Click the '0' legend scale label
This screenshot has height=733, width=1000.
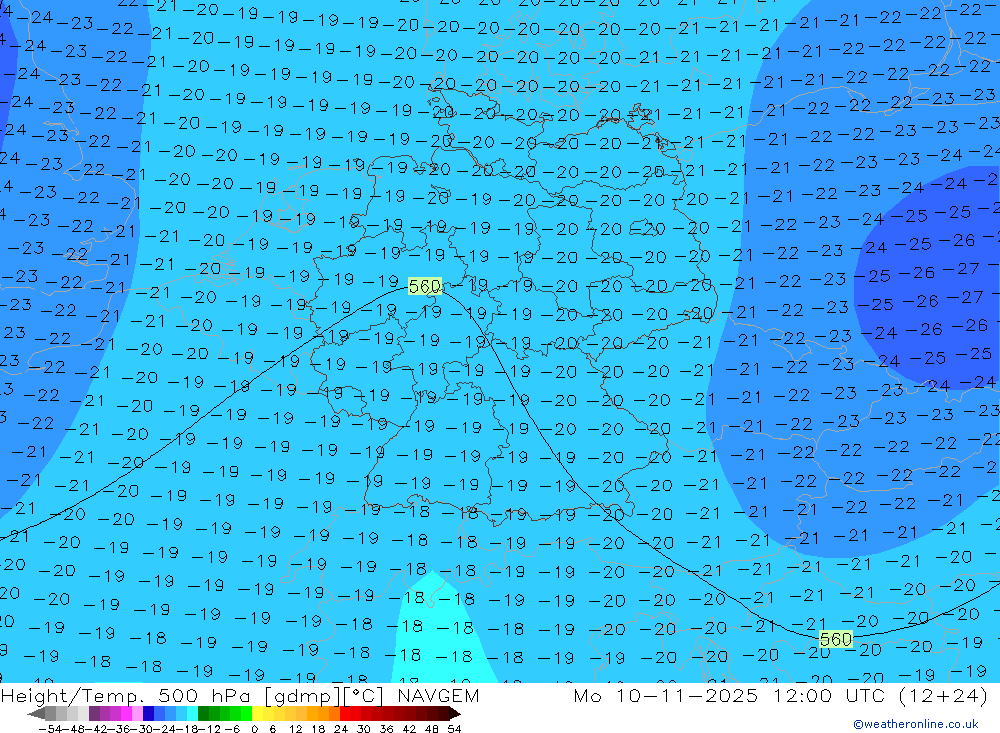pyautogui.click(x=254, y=729)
